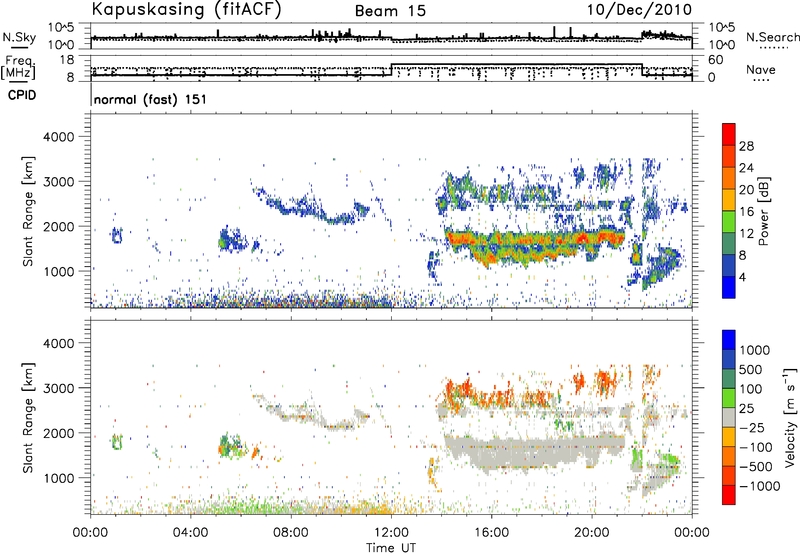
Task: Click the 'Power [dB]' color bar label
Action: [x=763, y=211]
